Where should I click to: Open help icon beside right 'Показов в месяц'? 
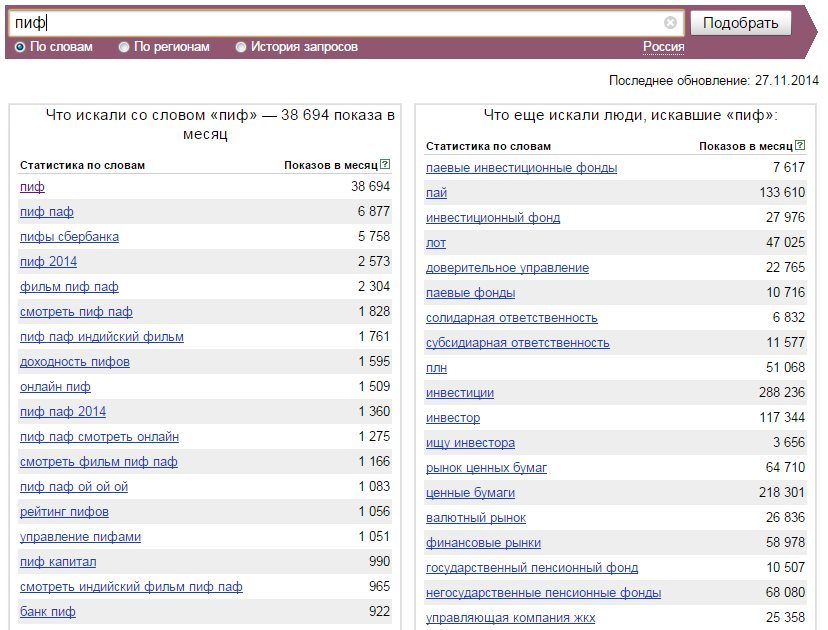800,145
